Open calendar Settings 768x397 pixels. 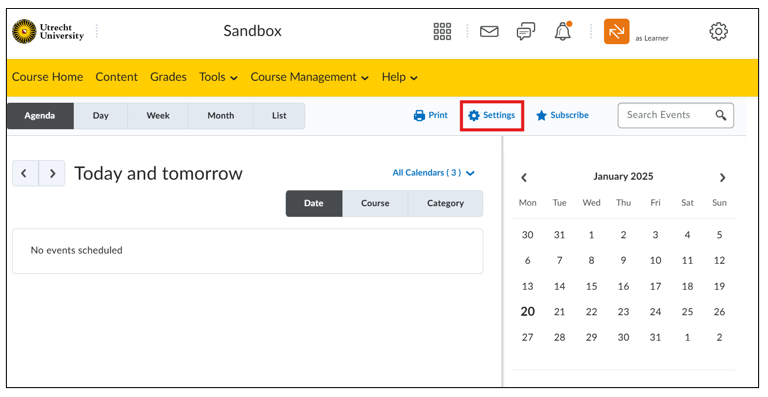(x=492, y=115)
